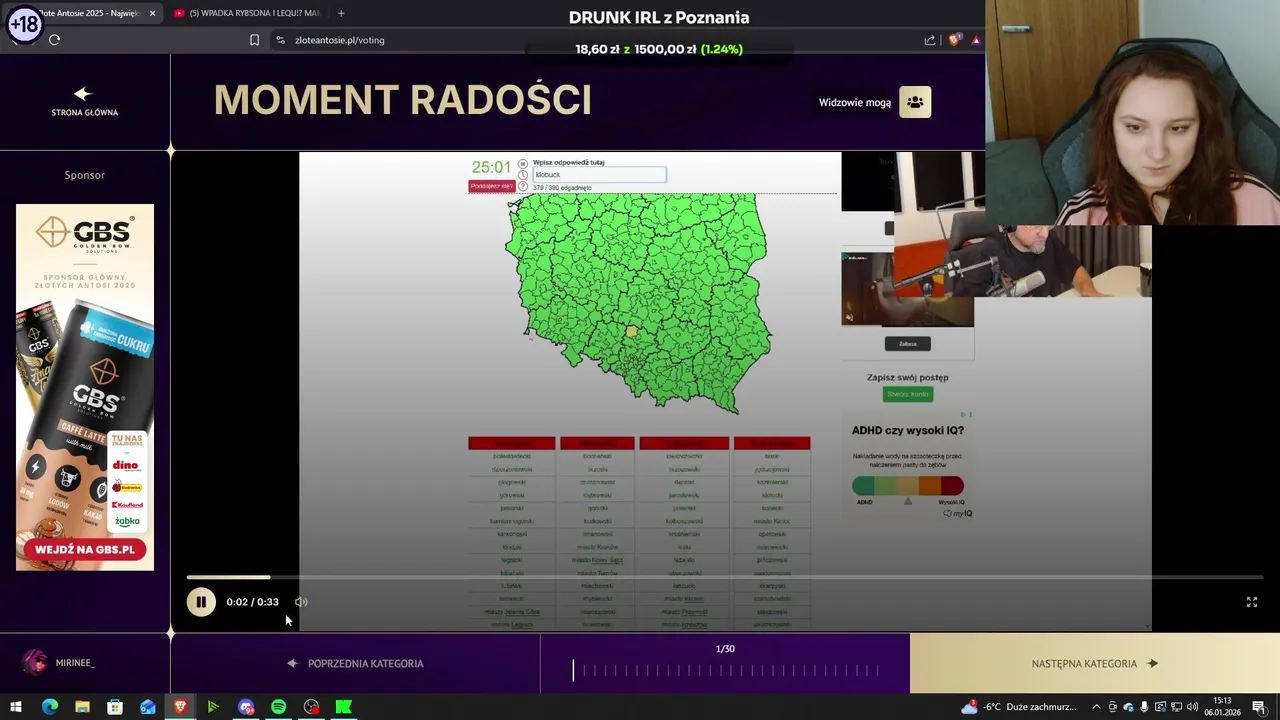This screenshot has height=720, width=1280.
Task: Click the Widzowie mogą label
Action: point(855,102)
